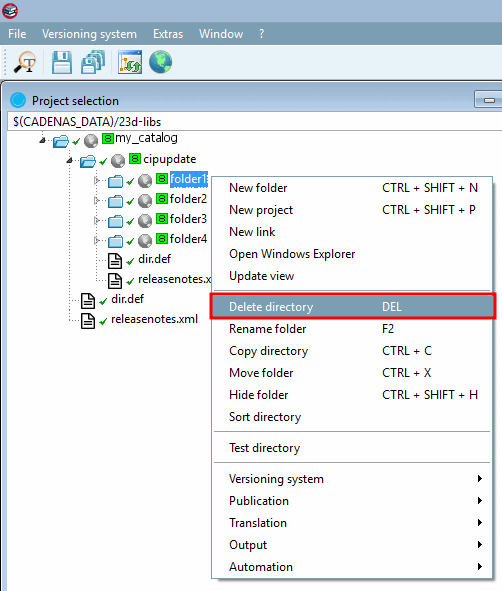Select releasenotes.xml at the bottom of tree
The height and width of the screenshot is (591, 502).
154,319
